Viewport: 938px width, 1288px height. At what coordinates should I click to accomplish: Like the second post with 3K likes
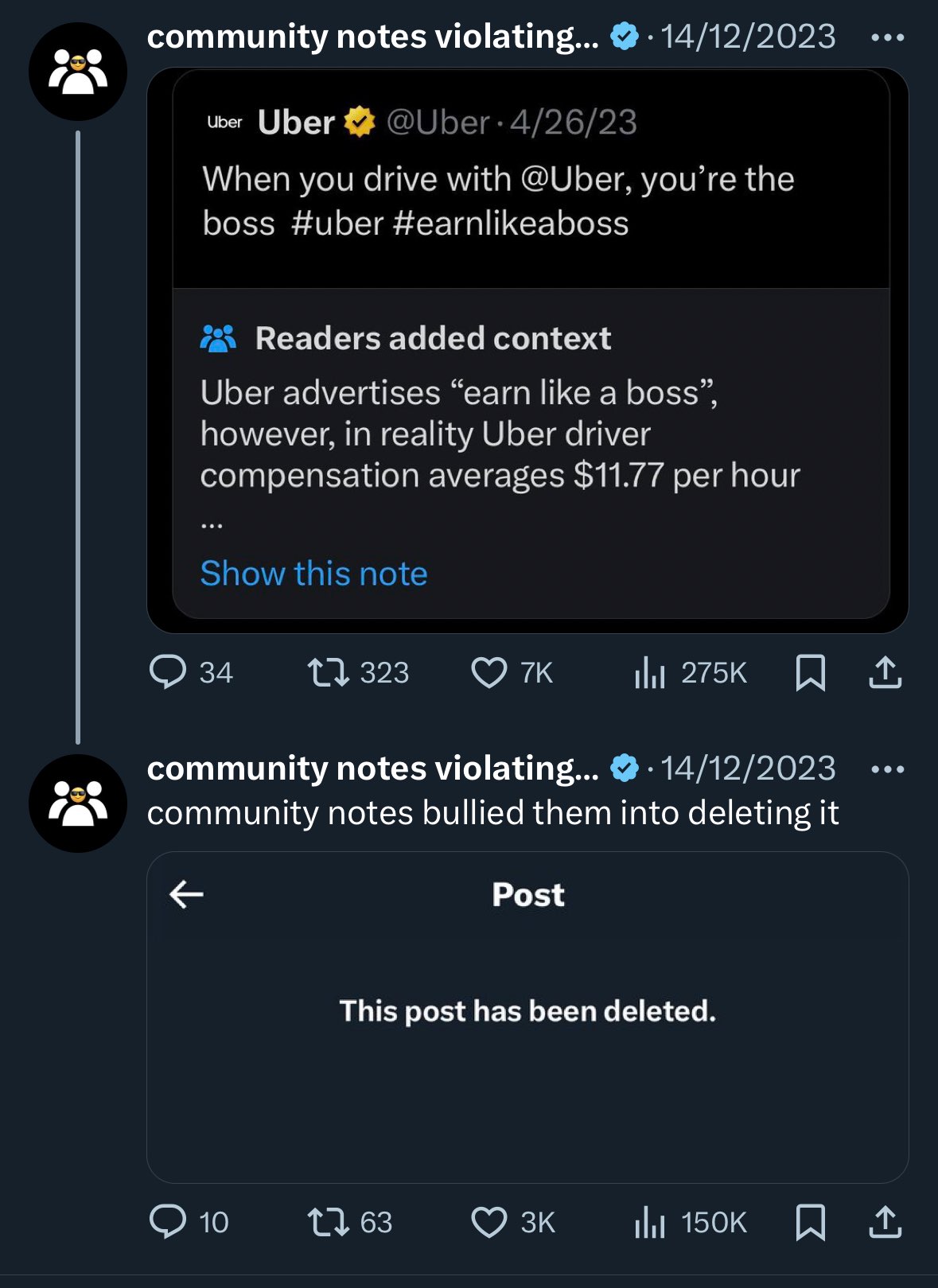pos(488,1222)
